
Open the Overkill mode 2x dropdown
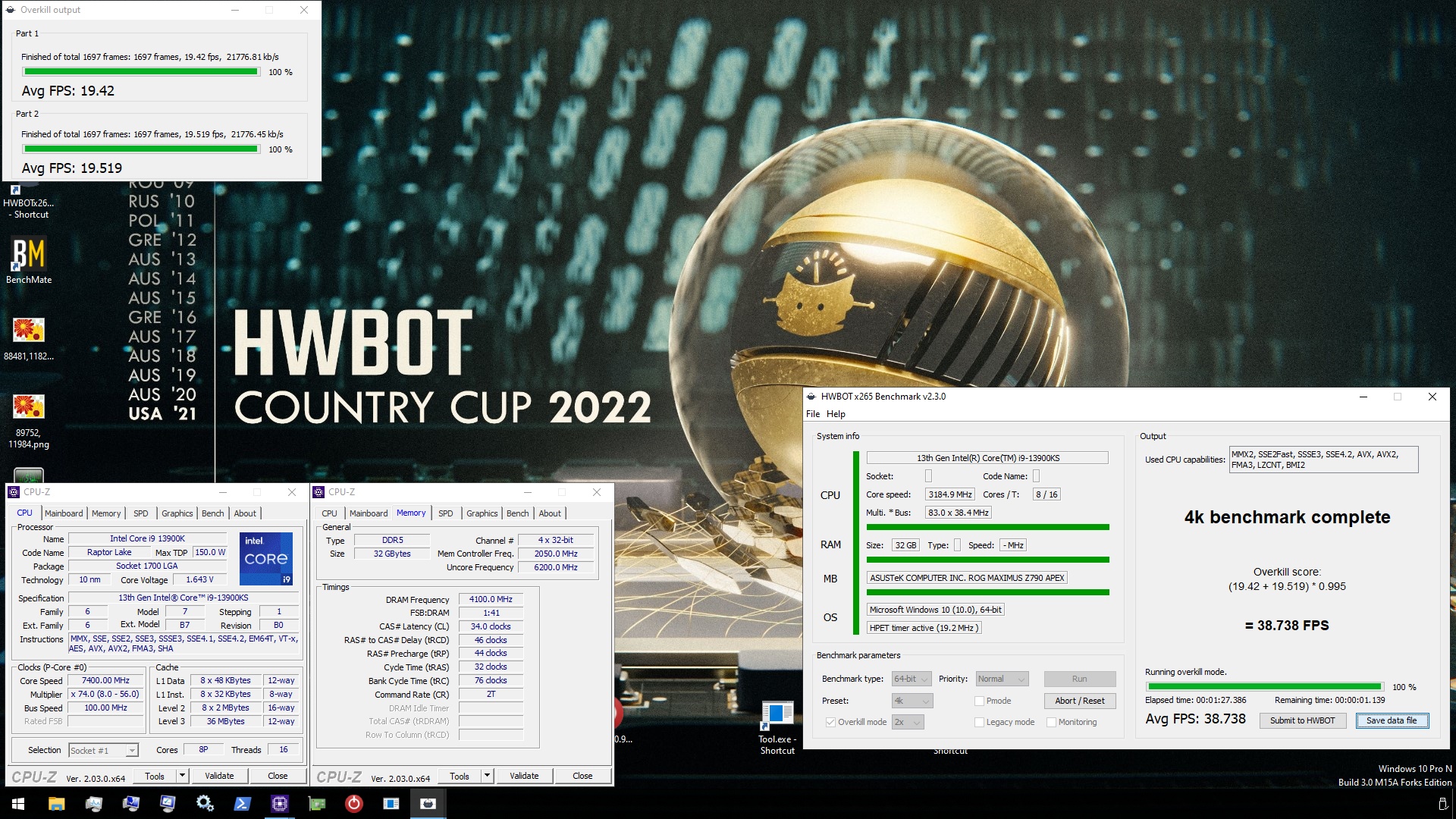(x=908, y=722)
